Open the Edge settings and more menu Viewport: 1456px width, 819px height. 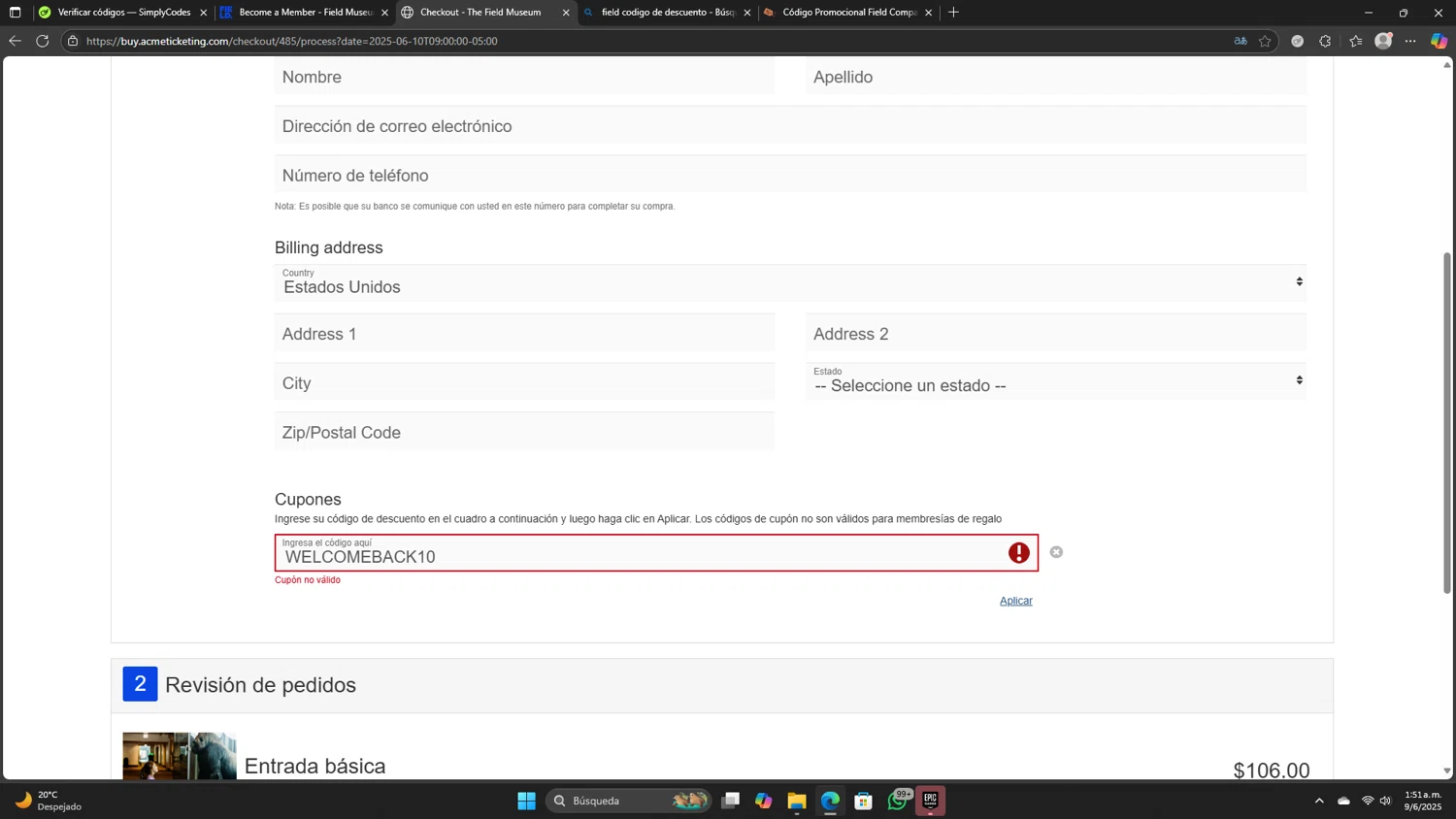[1410, 41]
